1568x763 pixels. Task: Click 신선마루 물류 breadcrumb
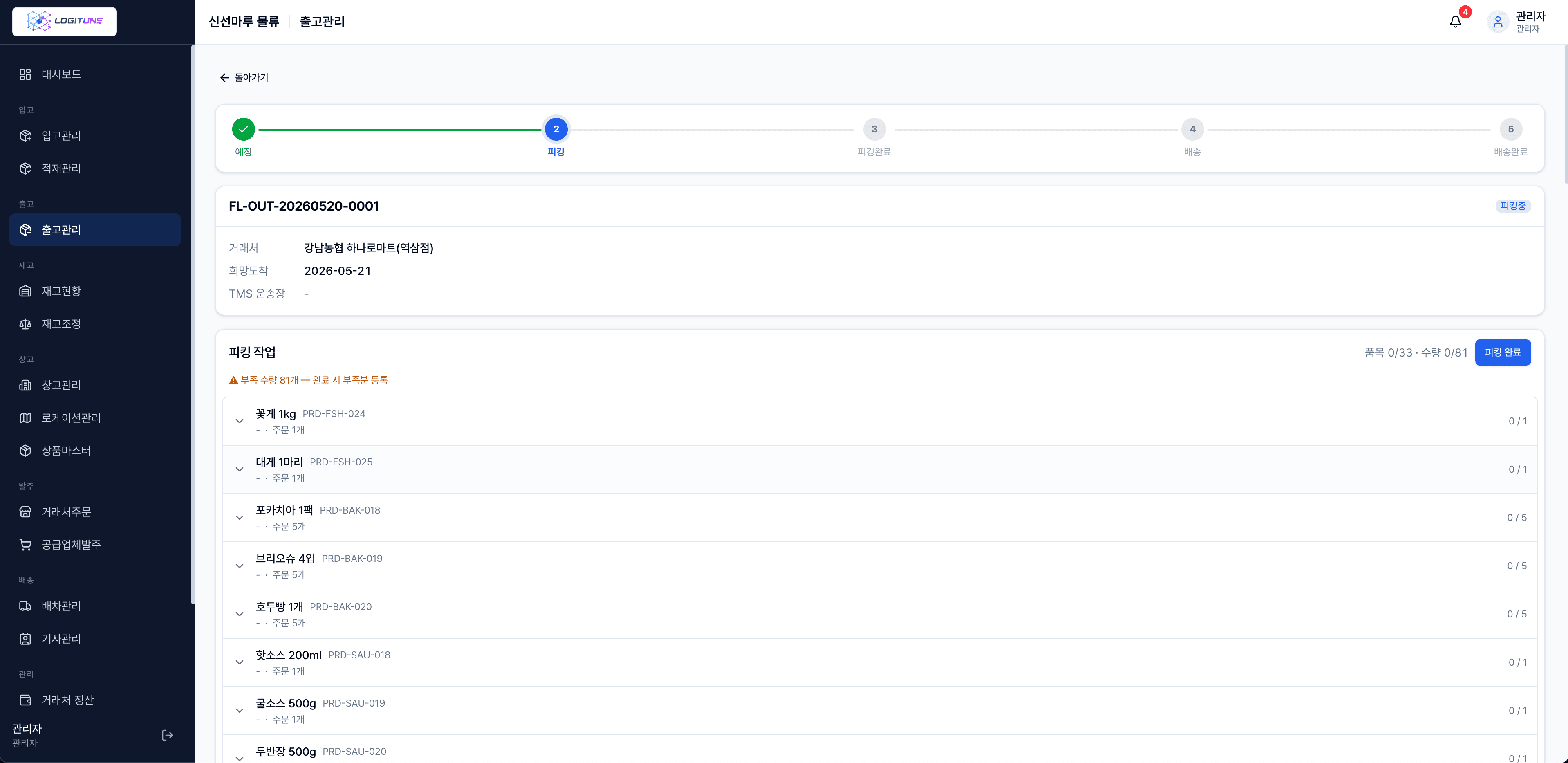tap(244, 22)
